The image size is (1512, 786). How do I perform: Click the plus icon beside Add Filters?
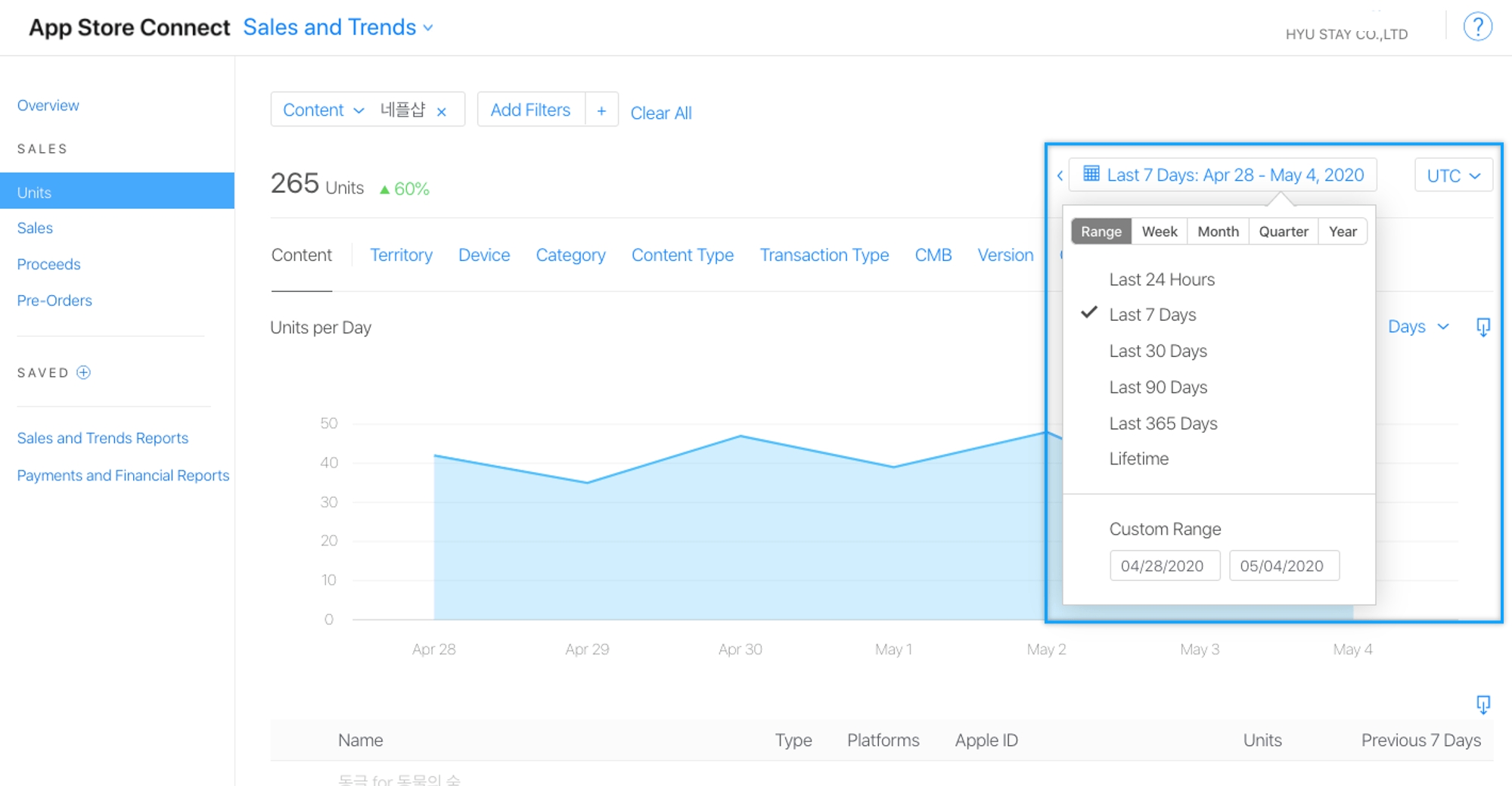[x=601, y=110]
